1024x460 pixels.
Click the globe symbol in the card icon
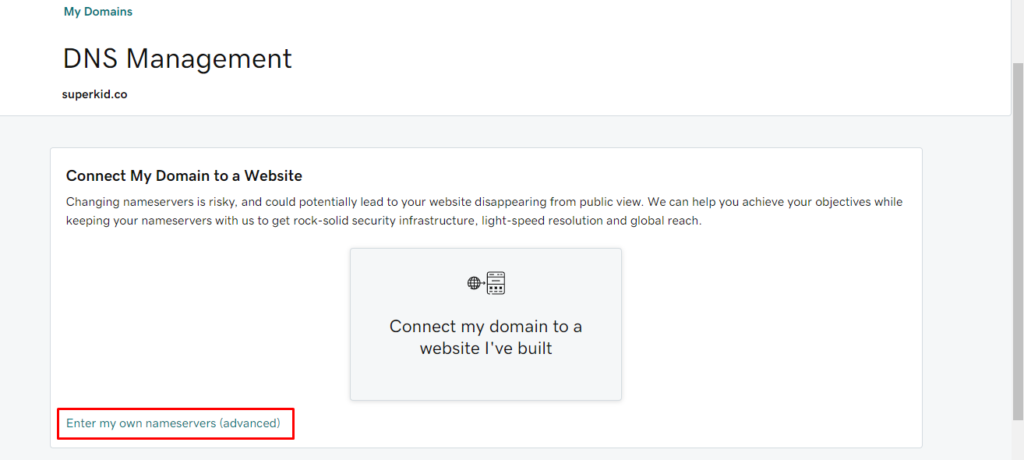(x=473, y=283)
